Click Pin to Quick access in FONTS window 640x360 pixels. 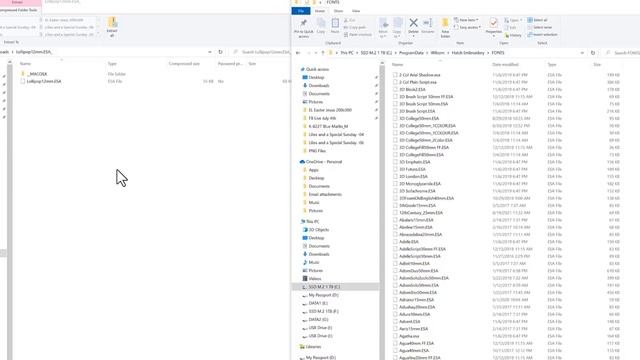[x=303, y=28]
